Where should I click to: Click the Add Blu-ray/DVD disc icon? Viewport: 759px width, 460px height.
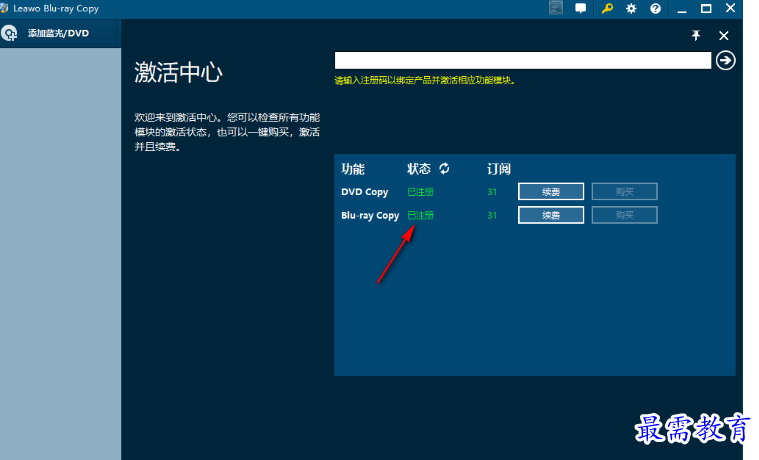tap(9, 33)
